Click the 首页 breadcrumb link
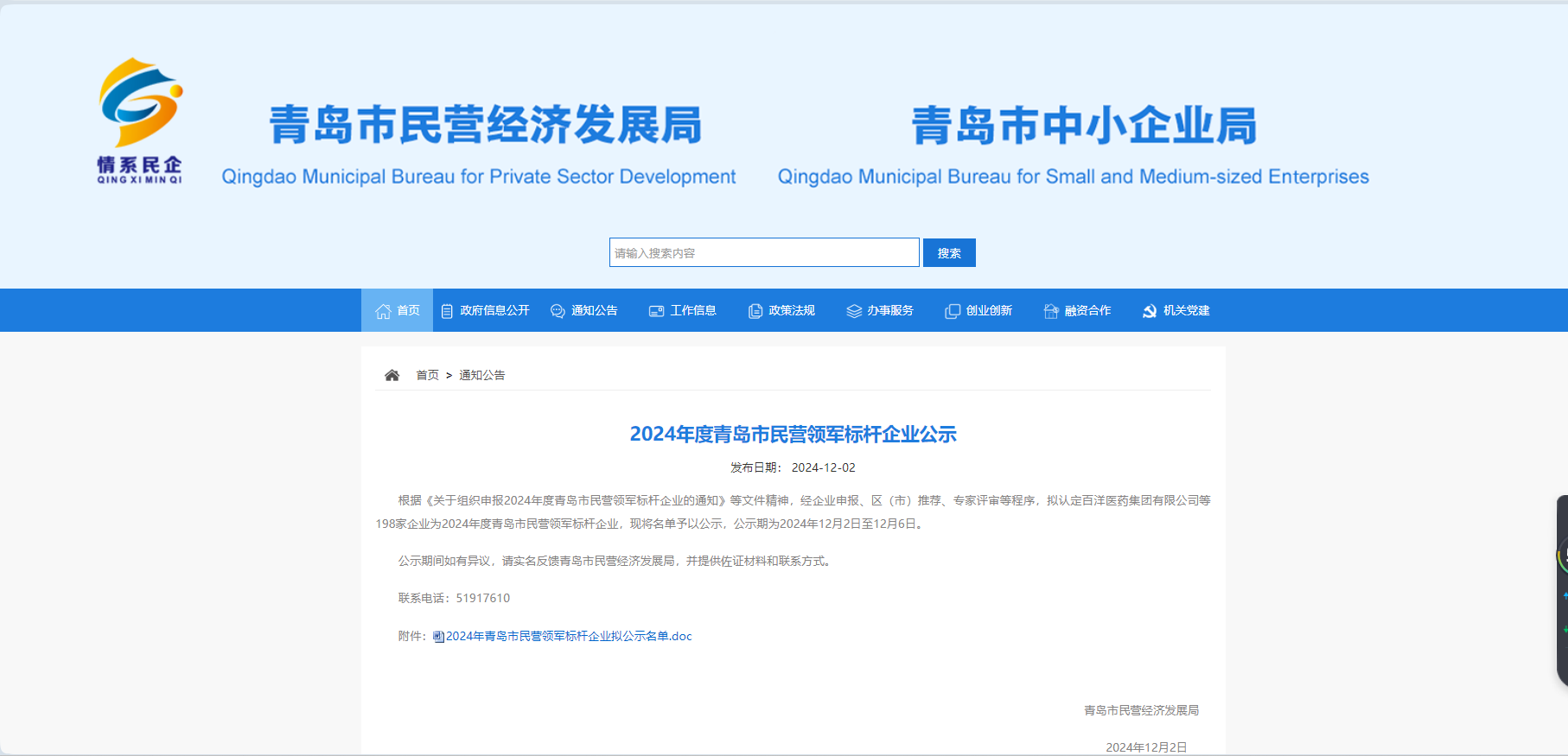Image resolution: width=1568 pixels, height=756 pixels. 427,375
